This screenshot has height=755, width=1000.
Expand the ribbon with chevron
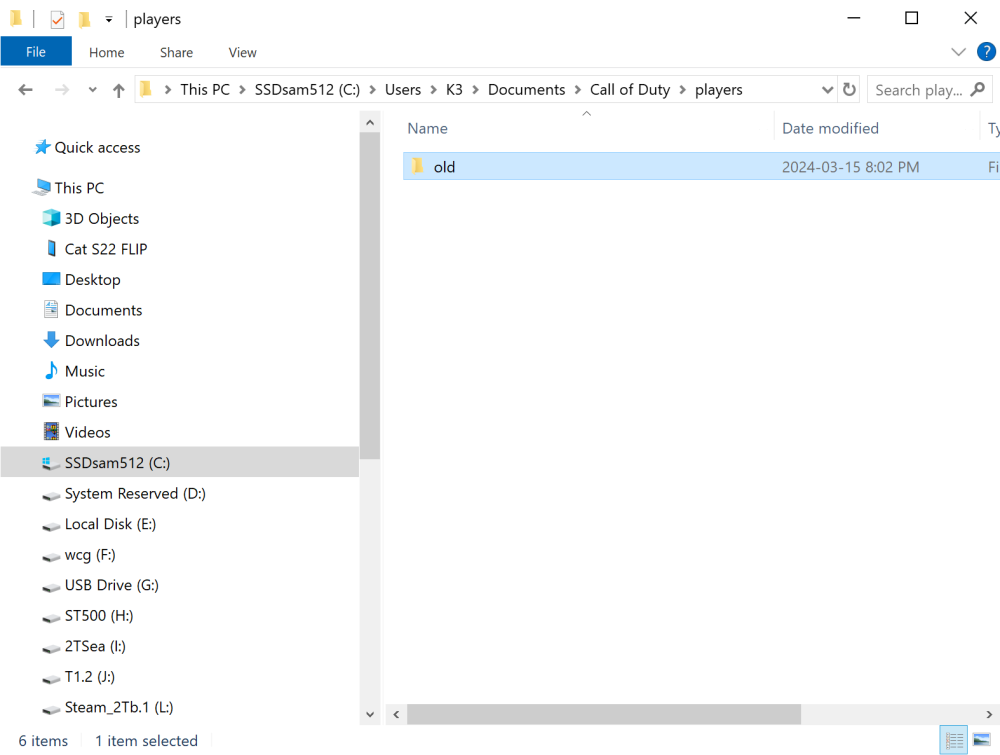[958, 52]
